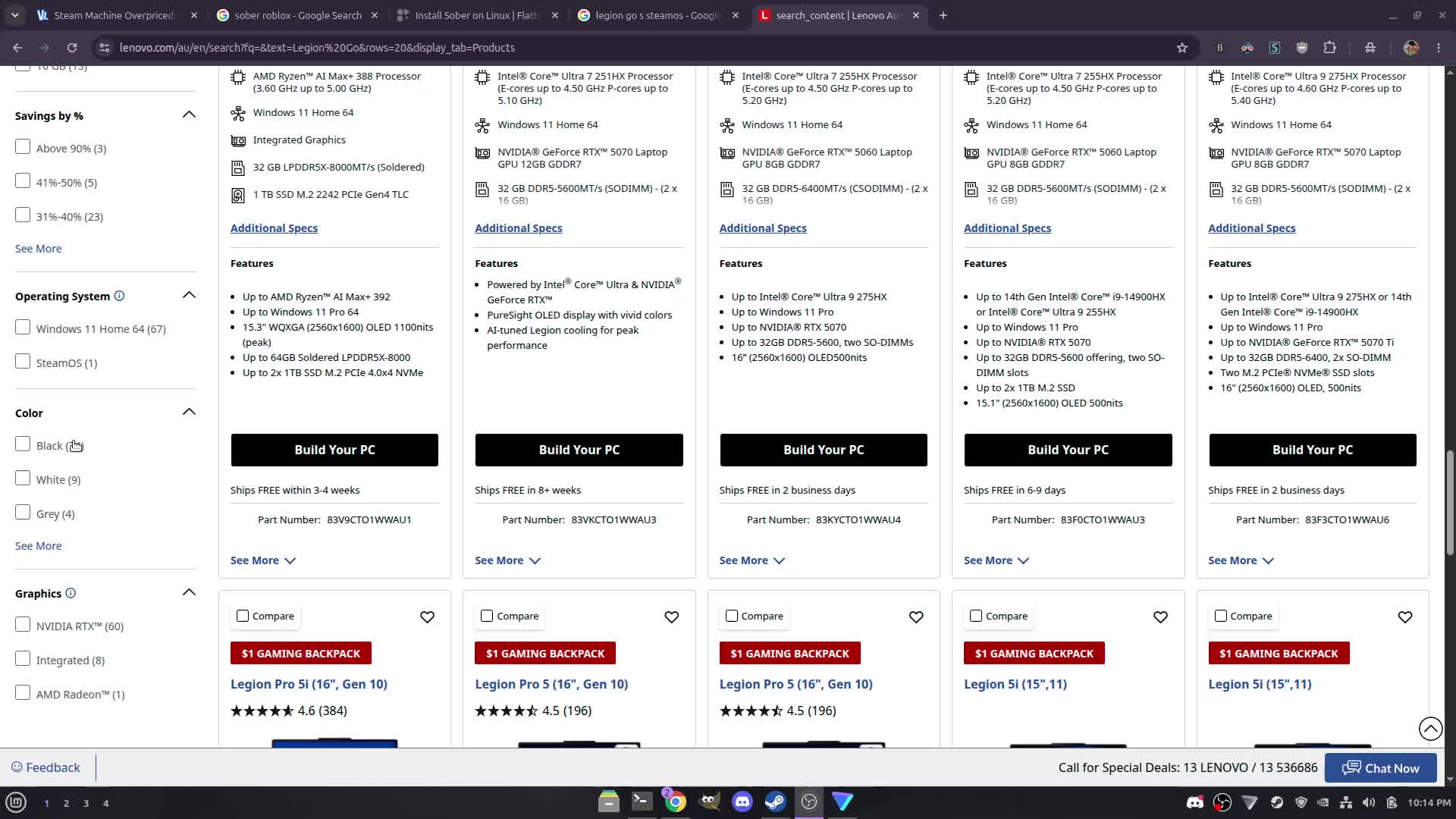The image size is (1456, 819).
Task: View site information icon in address bar
Action: pos(105,48)
